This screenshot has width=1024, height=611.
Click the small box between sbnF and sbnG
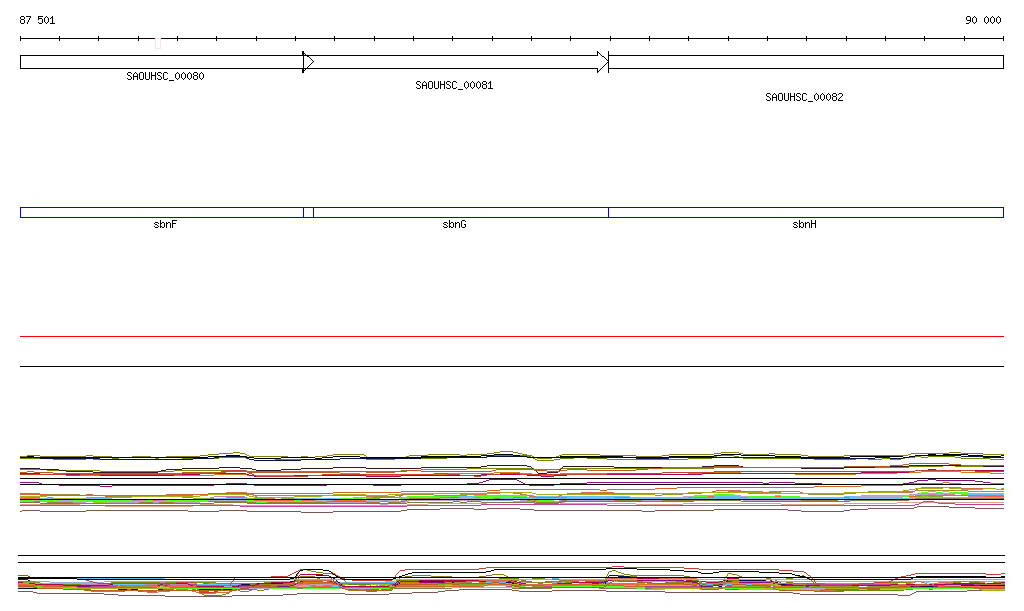coord(308,212)
